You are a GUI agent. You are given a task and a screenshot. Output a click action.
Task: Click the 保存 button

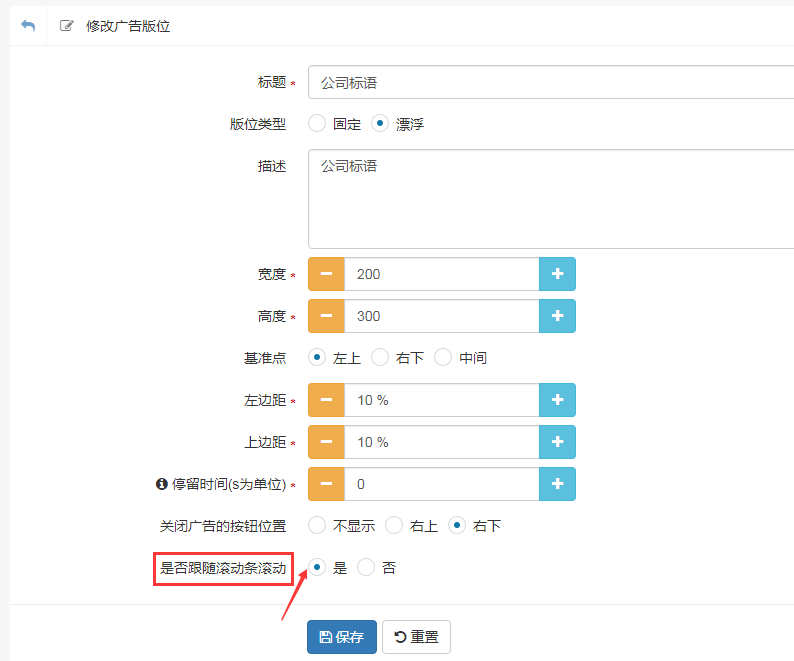coord(341,637)
